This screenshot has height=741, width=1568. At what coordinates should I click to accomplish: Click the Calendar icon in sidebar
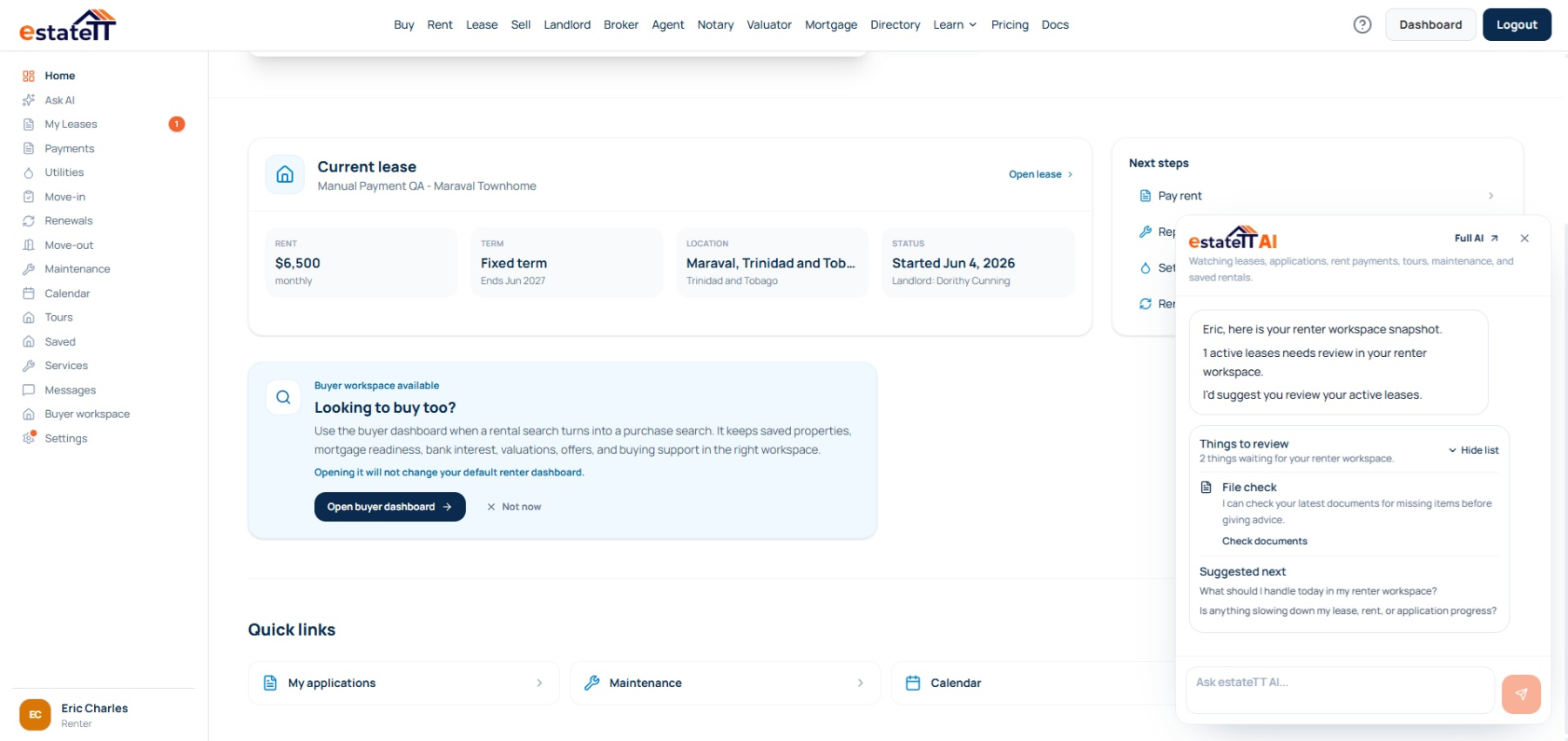29,293
